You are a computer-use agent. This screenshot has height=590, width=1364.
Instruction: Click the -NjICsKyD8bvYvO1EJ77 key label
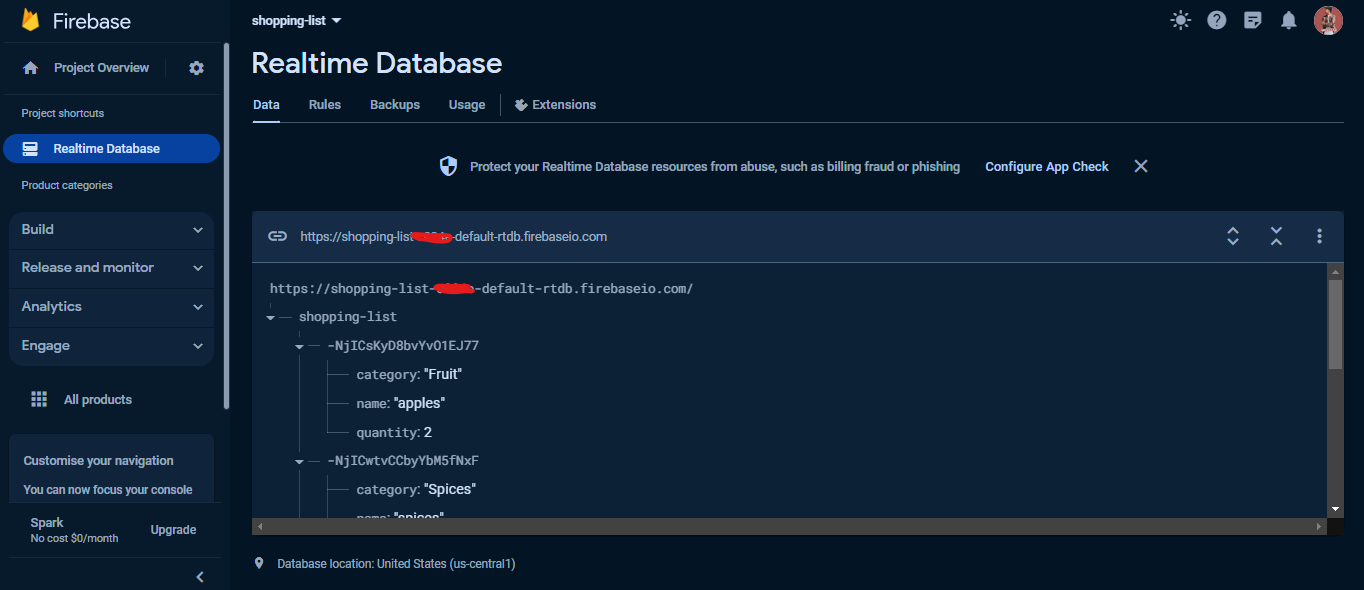coord(403,346)
